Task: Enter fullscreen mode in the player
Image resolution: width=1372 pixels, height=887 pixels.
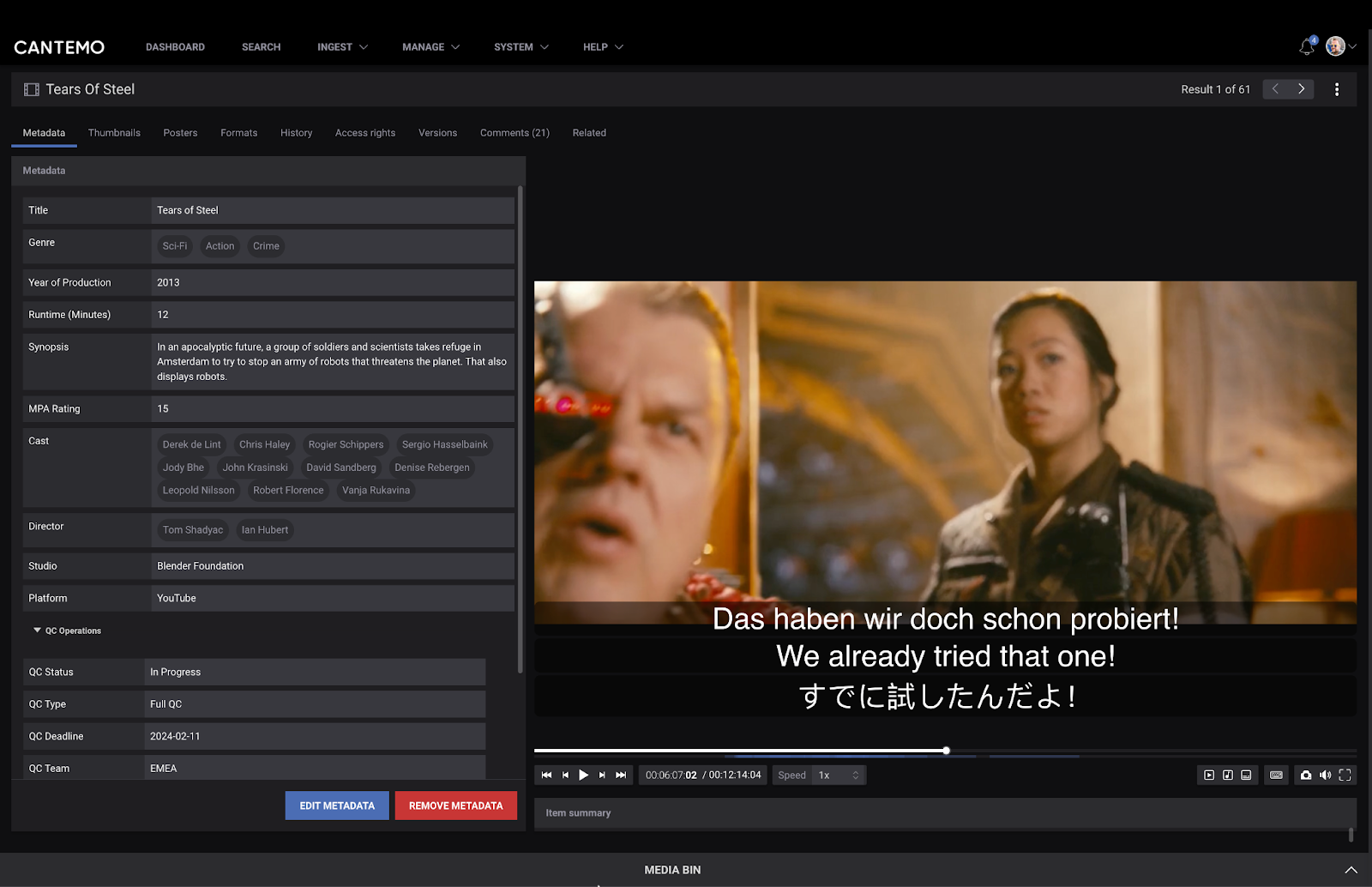Action: coord(1346,775)
